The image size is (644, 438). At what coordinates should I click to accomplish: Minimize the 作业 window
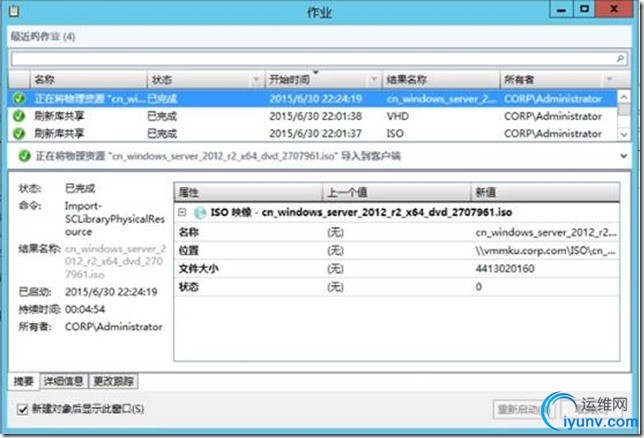561,9
